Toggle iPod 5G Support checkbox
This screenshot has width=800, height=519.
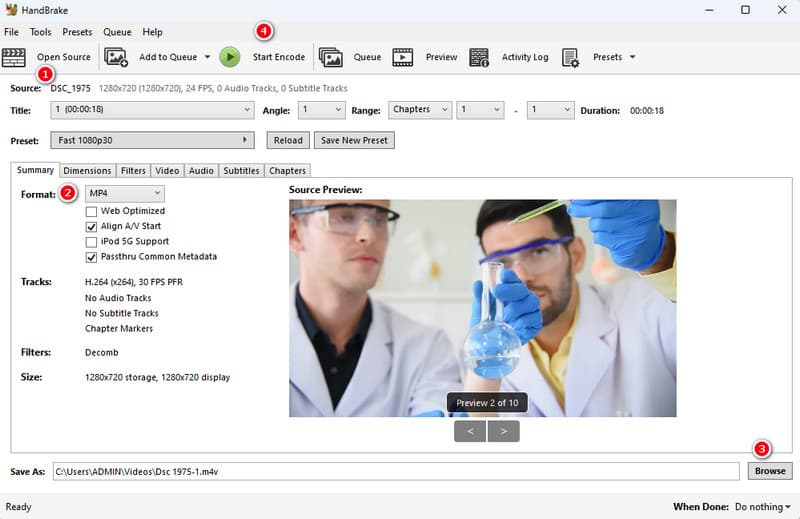tap(92, 241)
